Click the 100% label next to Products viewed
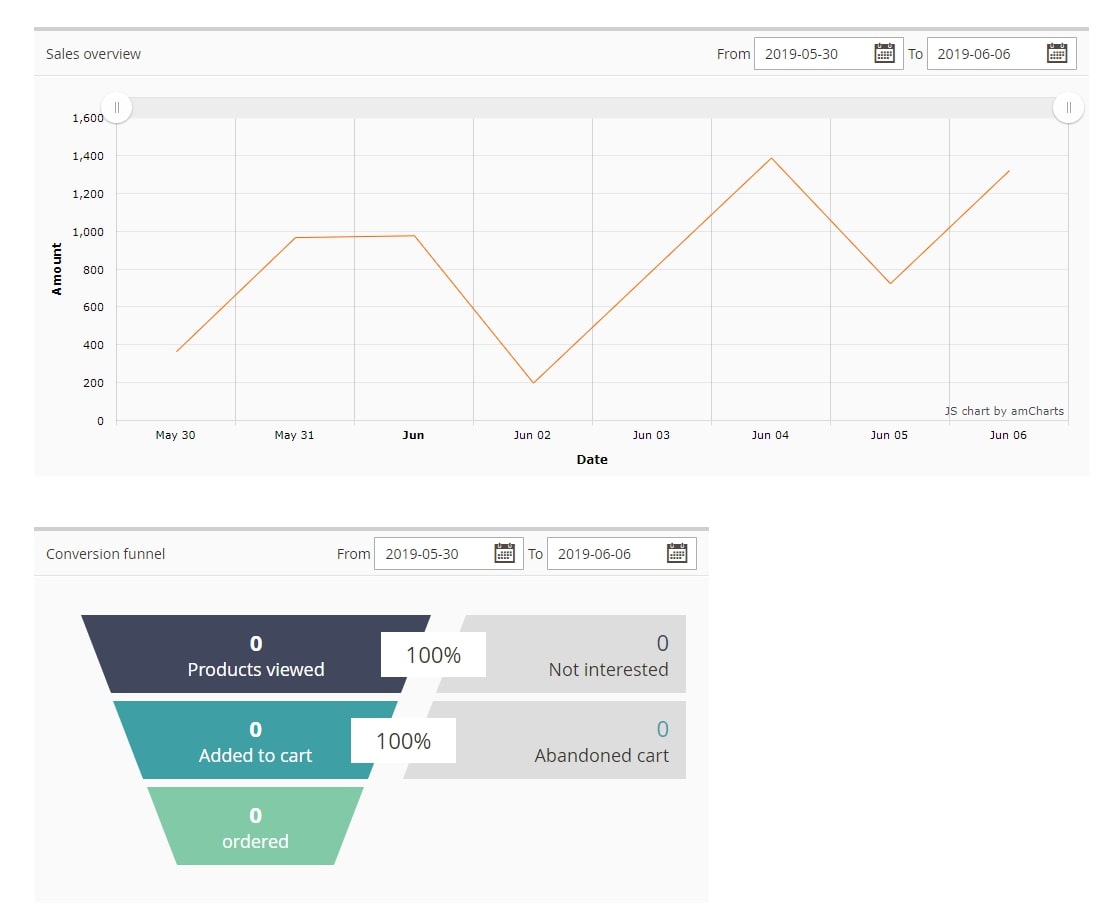Screen dimensions: 1114x924 click(433, 655)
